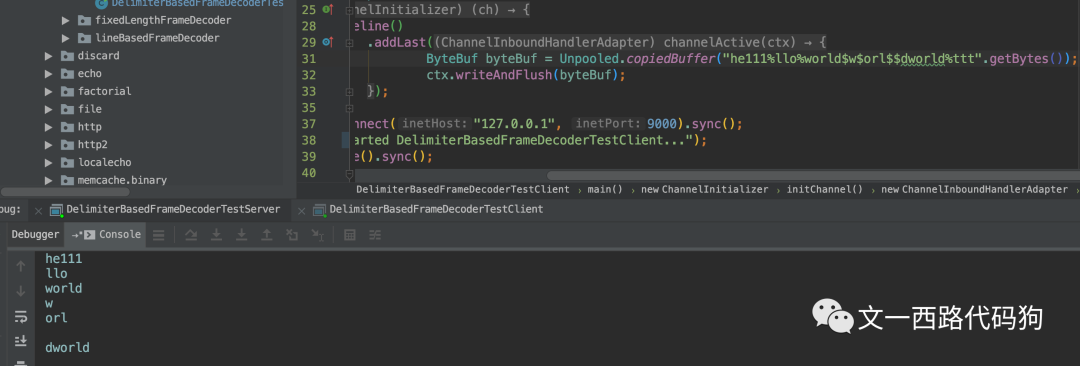
Task: Expand the memcache.binary package node
Action: pyautogui.click(x=49, y=181)
